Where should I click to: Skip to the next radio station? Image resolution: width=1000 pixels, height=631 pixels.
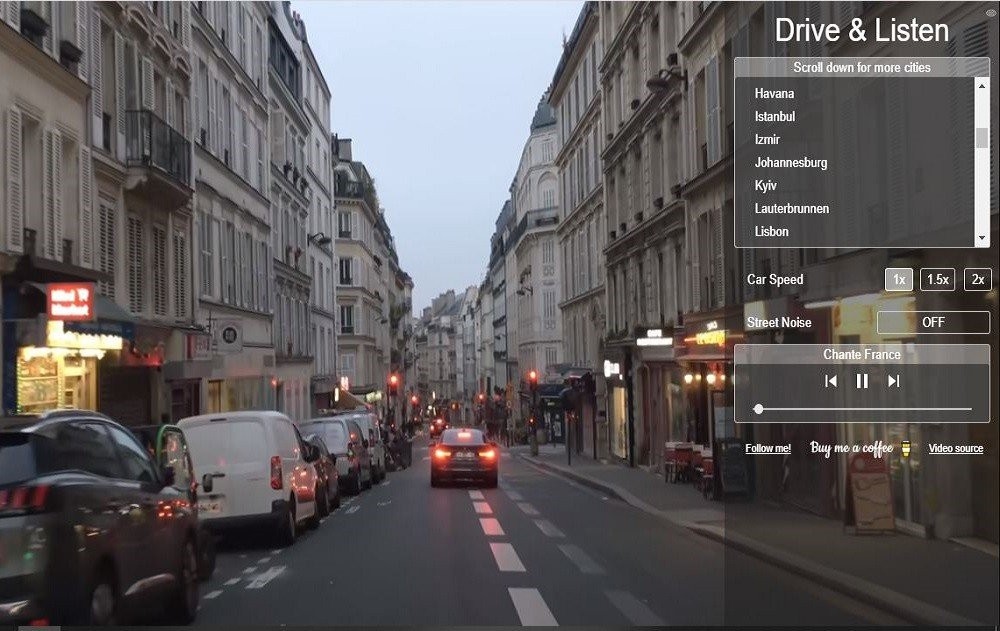click(894, 381)
